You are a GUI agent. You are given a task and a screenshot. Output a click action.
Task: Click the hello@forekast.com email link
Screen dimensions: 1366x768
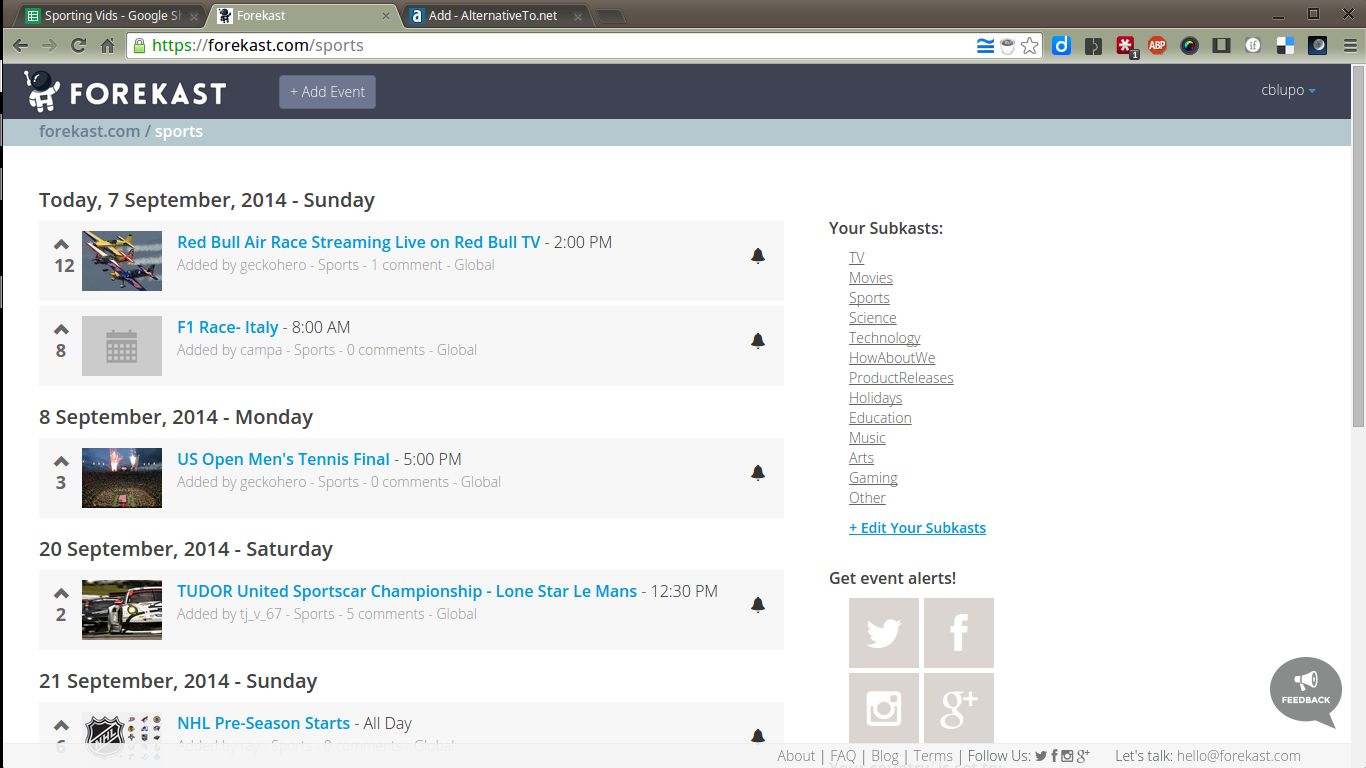click(1238, 756)
